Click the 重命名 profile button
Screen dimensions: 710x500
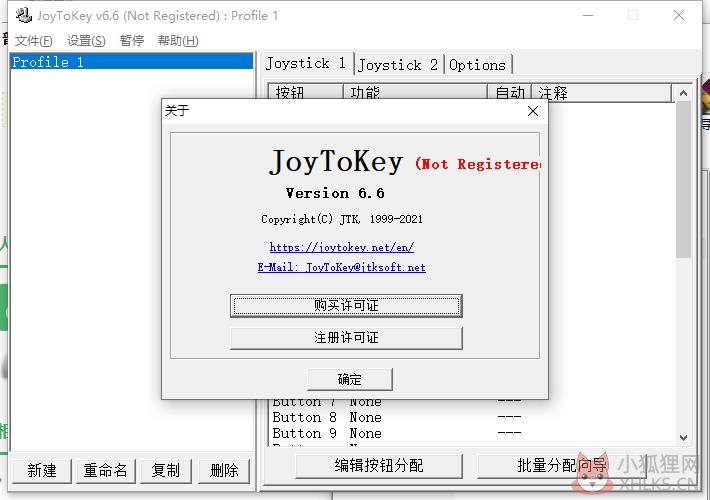pos(106,471)
